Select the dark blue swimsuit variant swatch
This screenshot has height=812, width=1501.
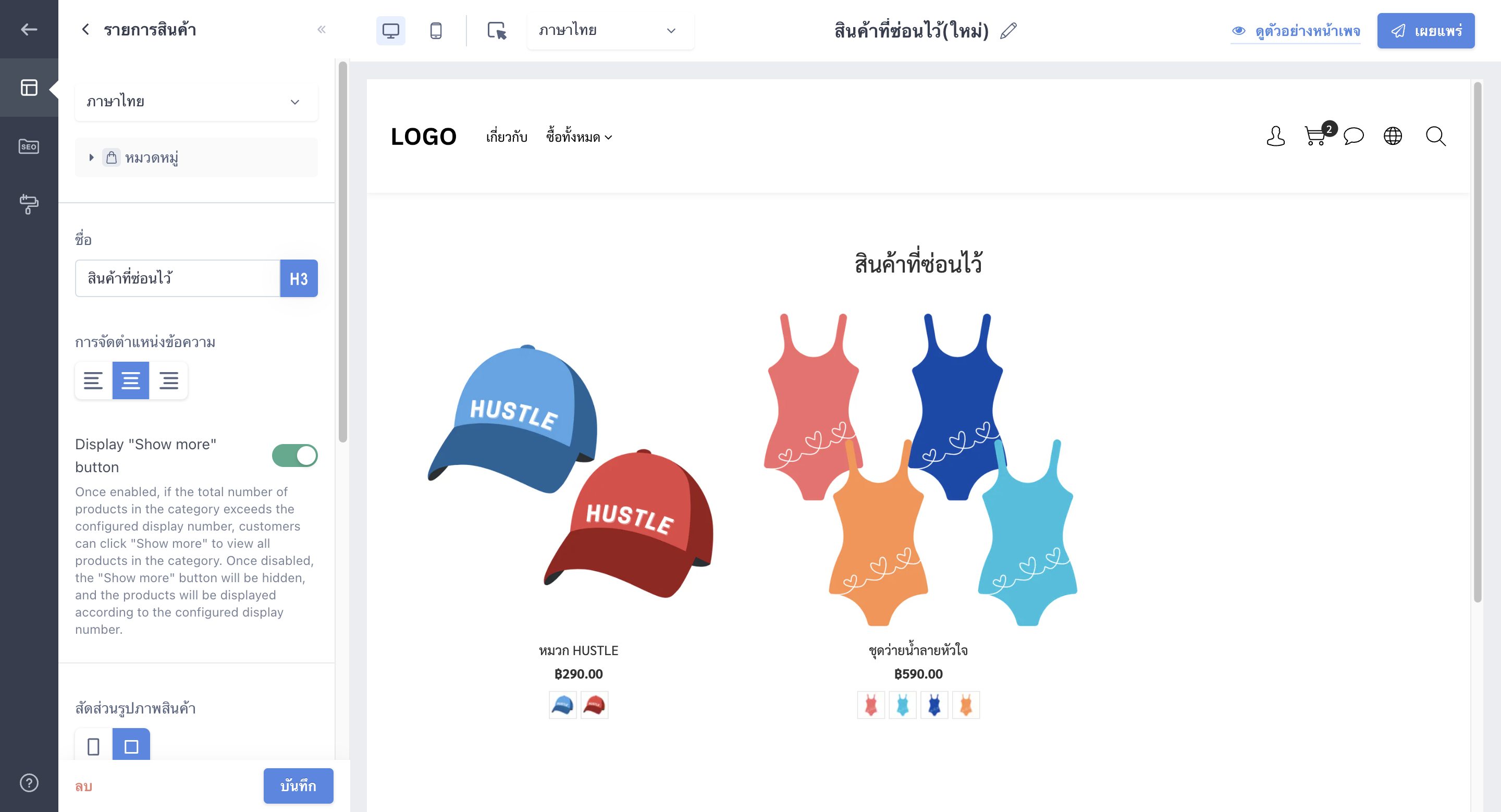[934, 705]
